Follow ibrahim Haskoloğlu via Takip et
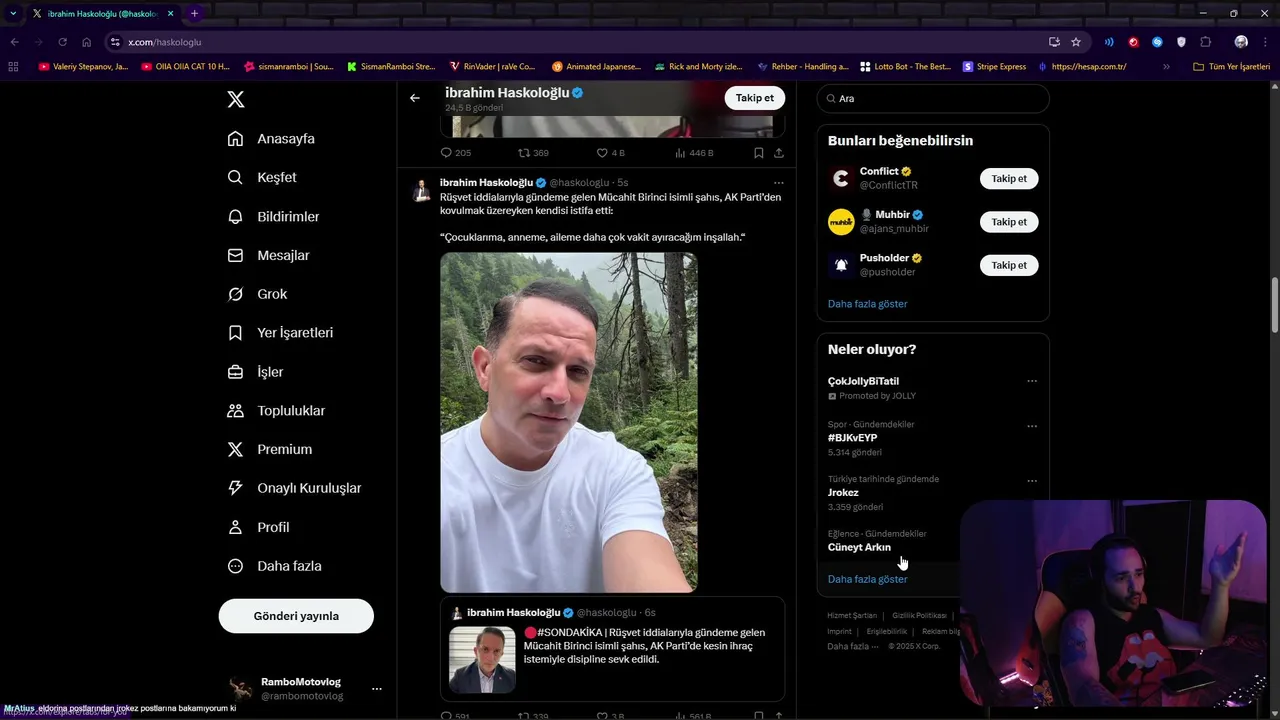This screenshot has width=1280, height=720. click(x=754, y=98)
